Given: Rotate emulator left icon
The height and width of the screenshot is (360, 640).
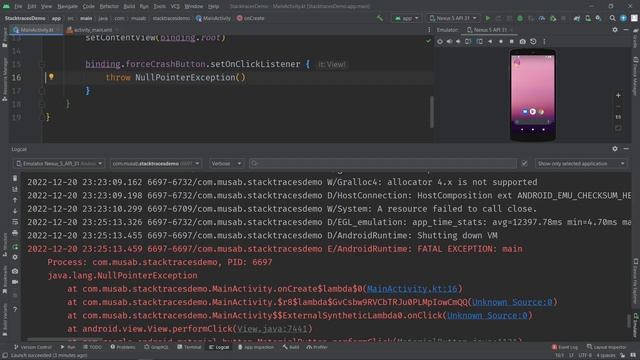Looking at the screenshot, I should (468, 42).
